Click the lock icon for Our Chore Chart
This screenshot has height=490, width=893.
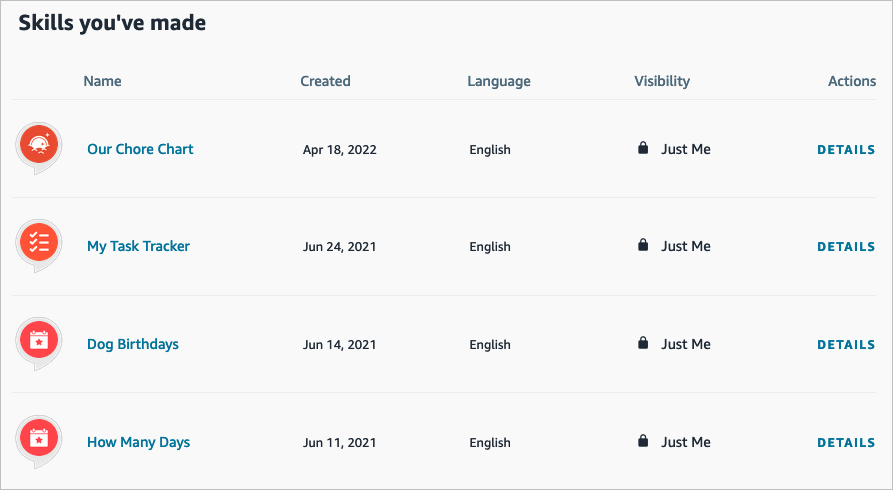[643, 148]
